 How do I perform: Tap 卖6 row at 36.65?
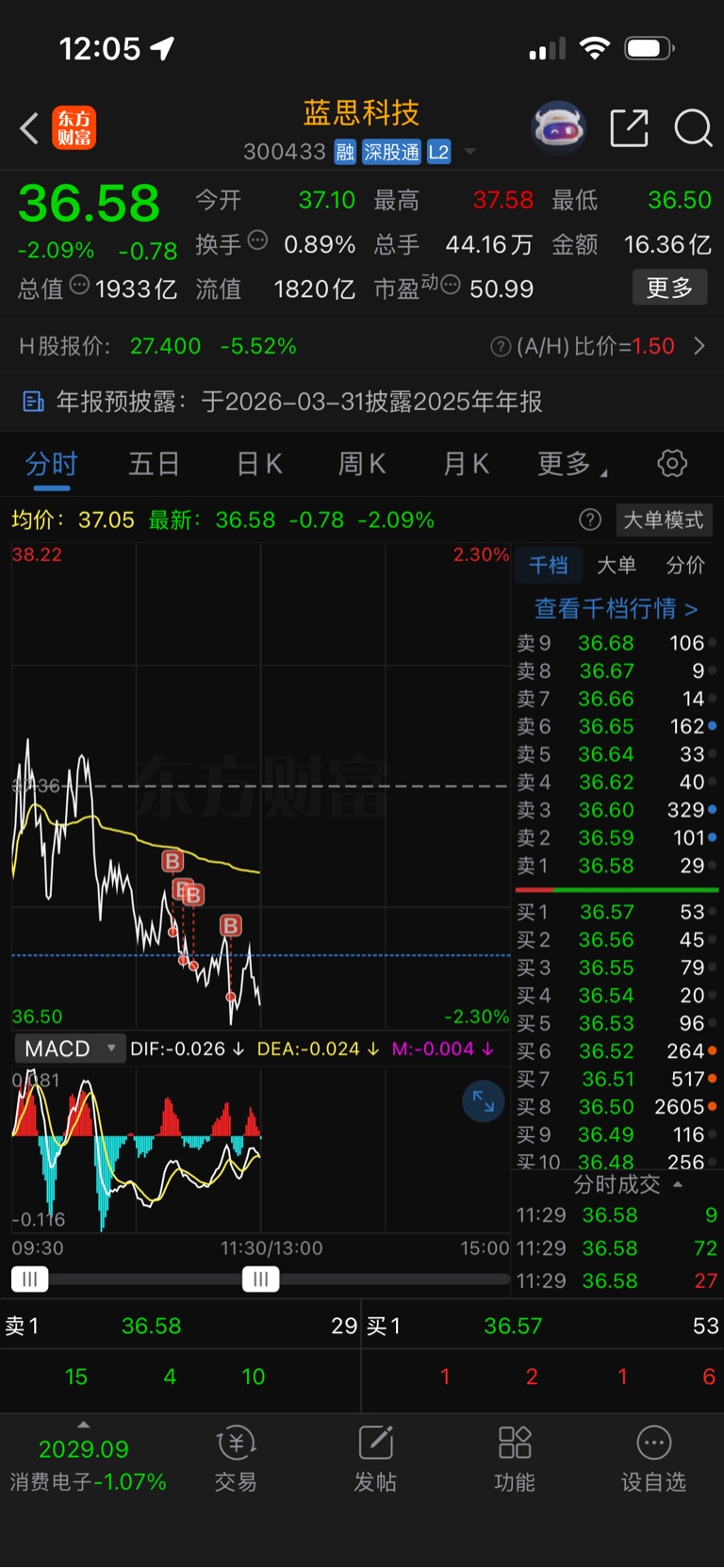[x=617, y=726]
